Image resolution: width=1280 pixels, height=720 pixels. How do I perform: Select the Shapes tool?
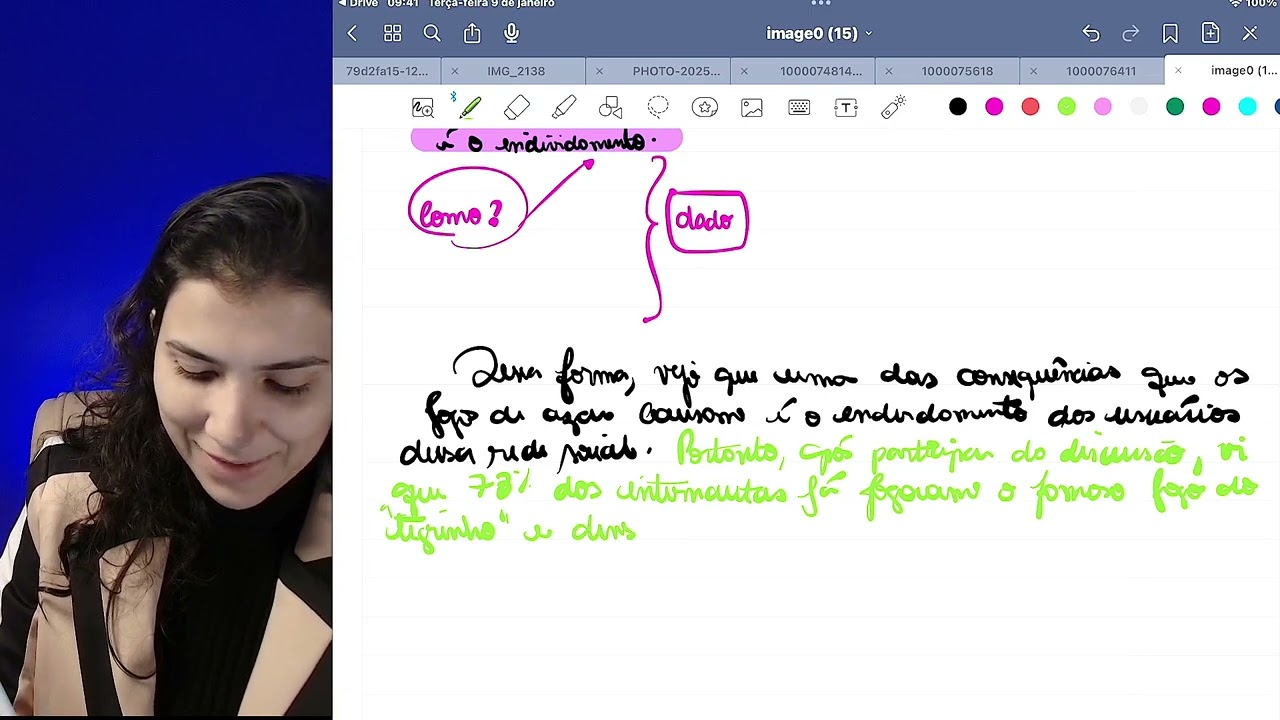click(611, 107)
